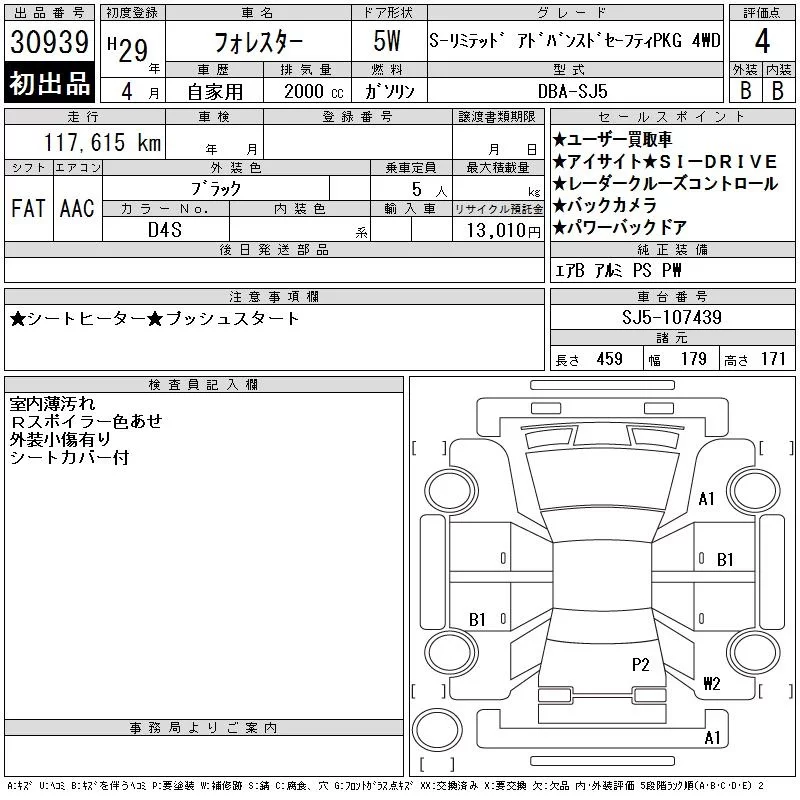Select the W2 repair mark on diagram

click(712, 684)
